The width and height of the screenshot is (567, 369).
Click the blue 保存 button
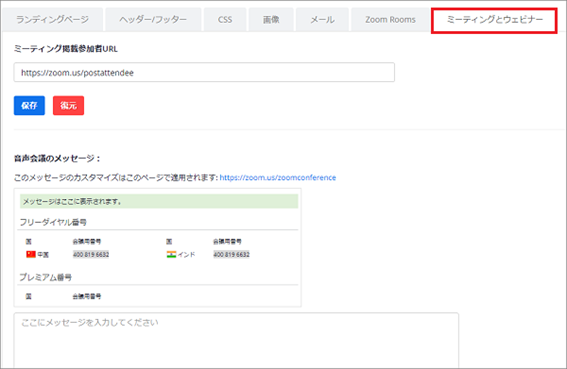(29, 105)
